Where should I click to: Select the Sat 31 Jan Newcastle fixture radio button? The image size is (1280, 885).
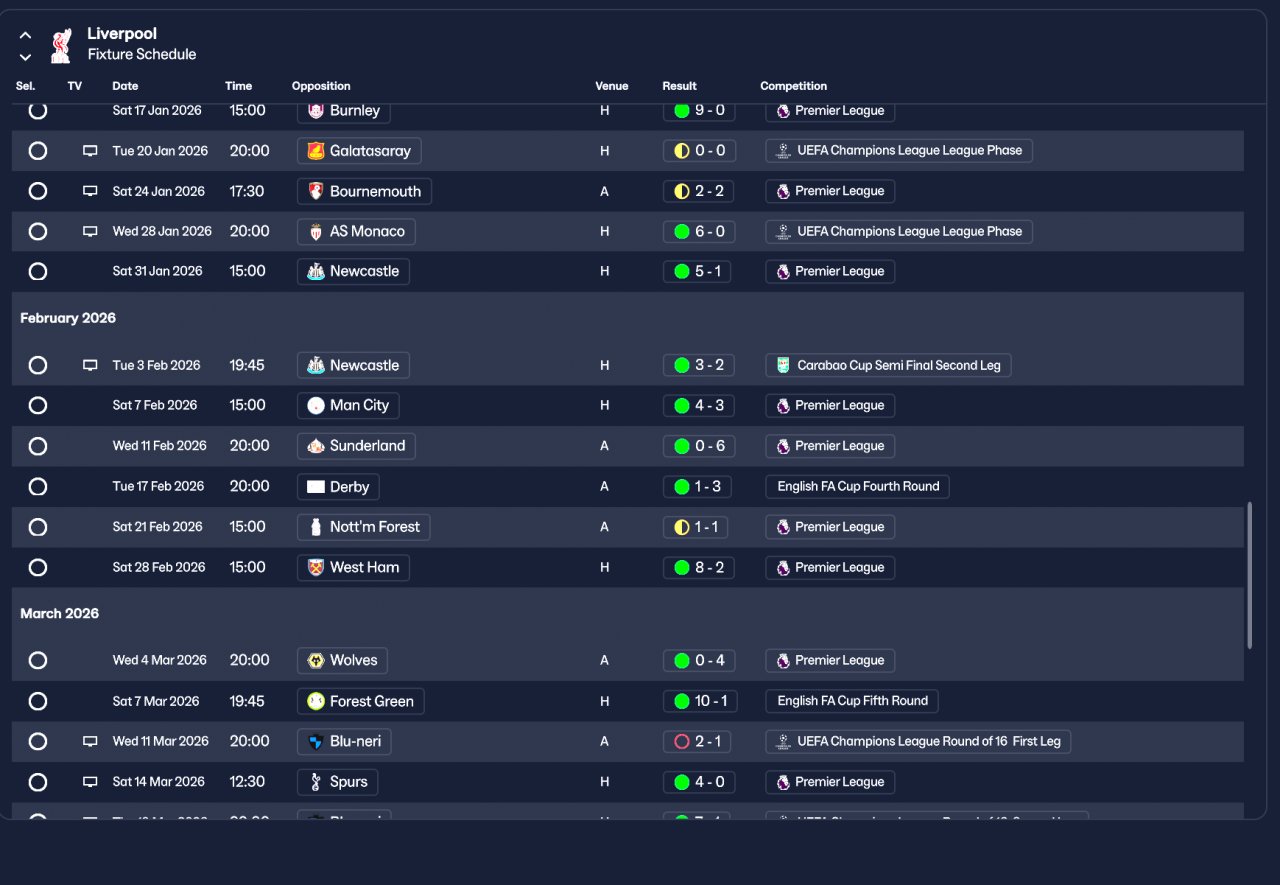(x=38, y=271)
